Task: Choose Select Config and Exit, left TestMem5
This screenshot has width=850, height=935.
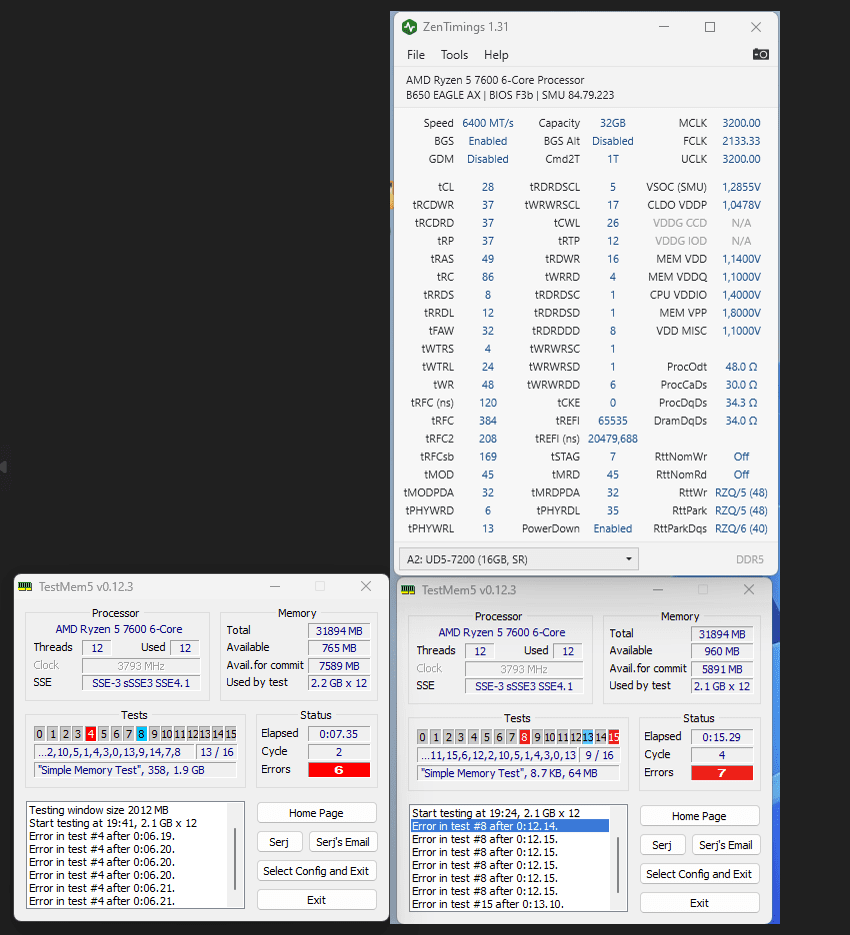Action: coord(316,871)
